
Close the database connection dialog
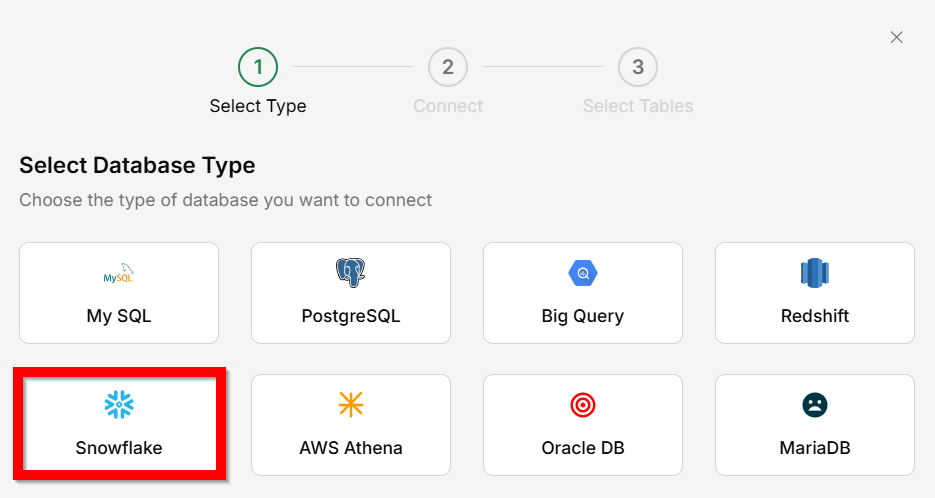[x=896, y=37]
